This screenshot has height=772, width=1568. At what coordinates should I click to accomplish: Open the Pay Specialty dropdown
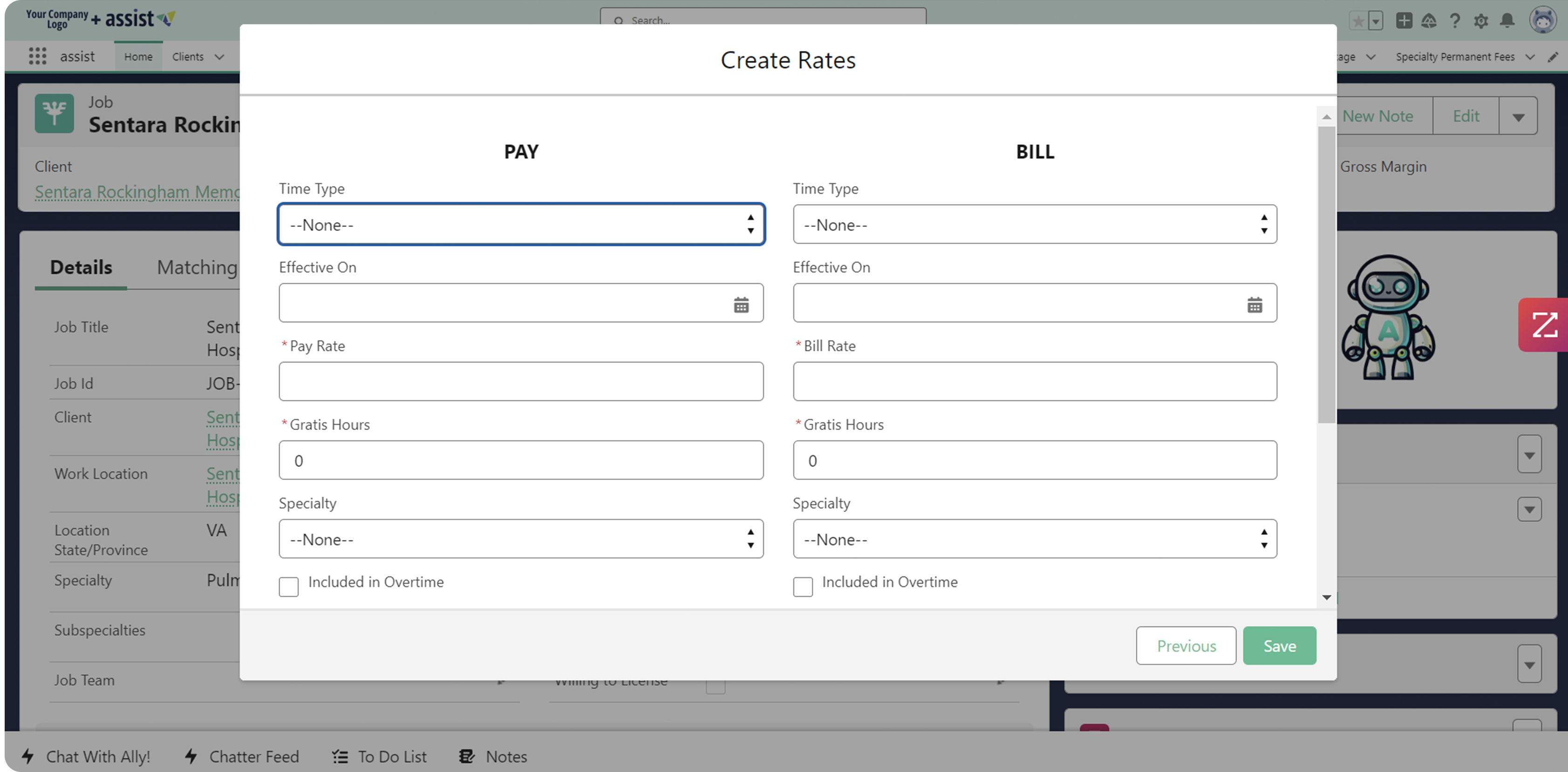(521, 539)
